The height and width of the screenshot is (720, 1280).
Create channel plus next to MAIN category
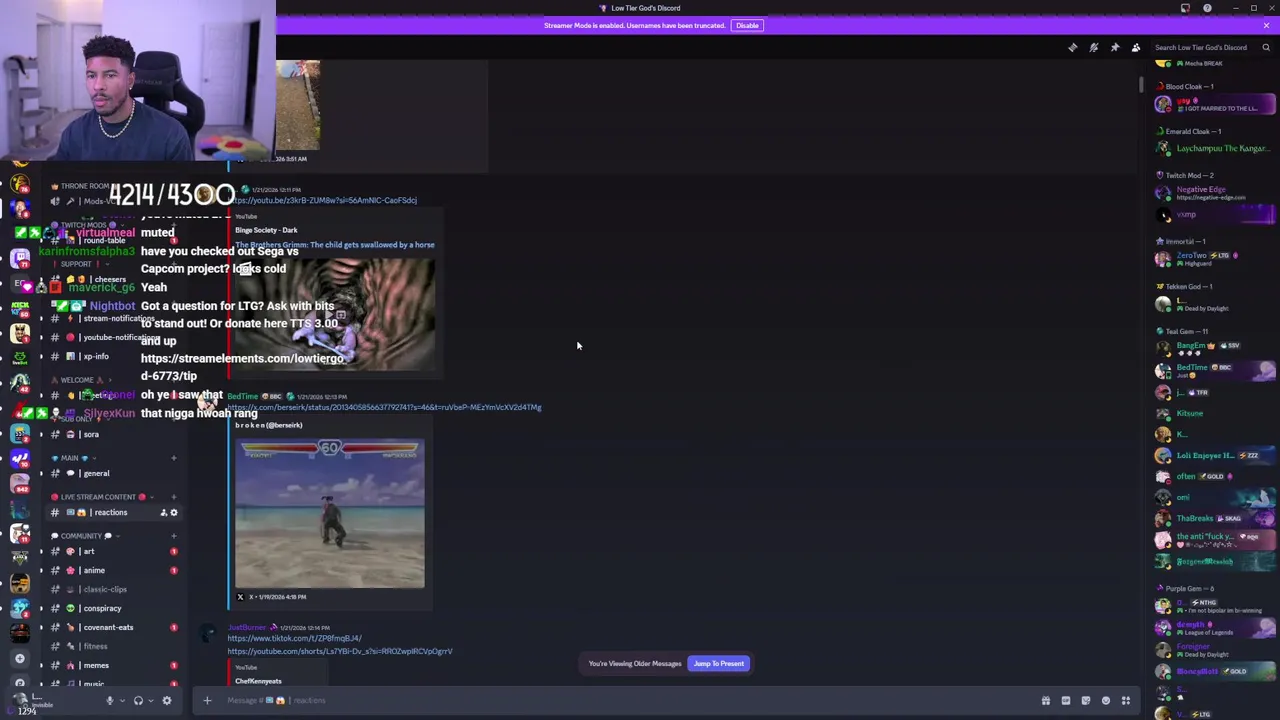point(173,458)
